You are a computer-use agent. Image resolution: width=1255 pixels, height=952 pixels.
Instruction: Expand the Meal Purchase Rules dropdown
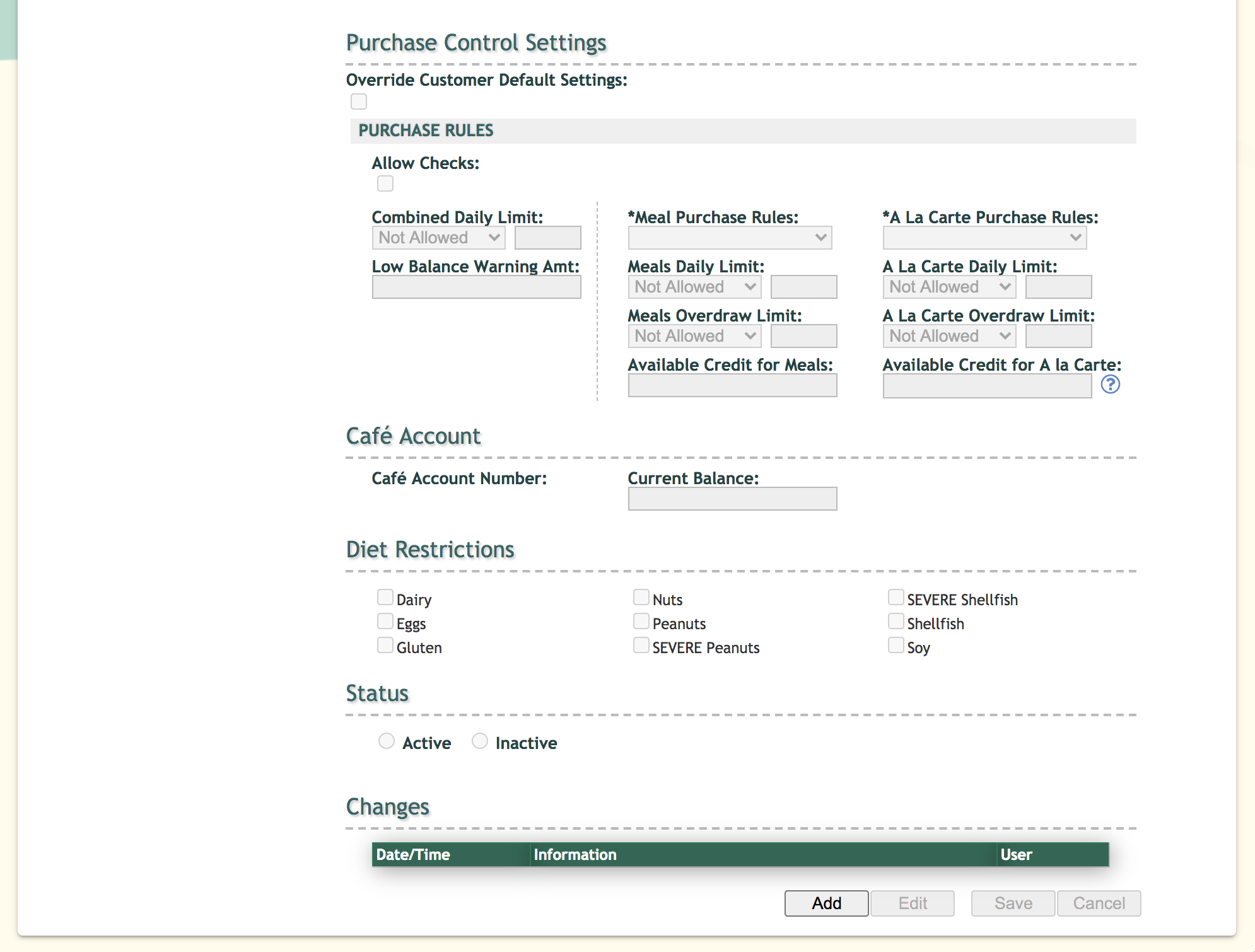tap(730, 238)
